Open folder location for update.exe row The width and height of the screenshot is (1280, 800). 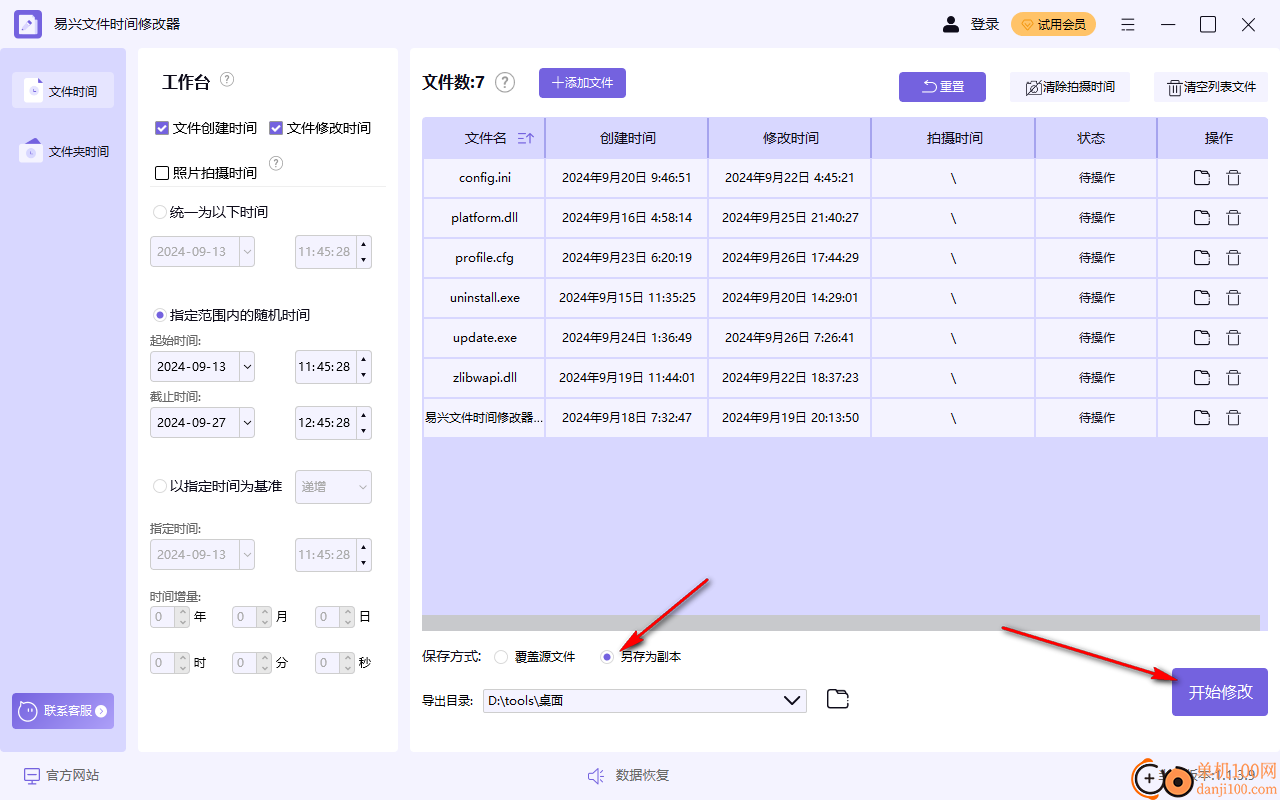click(1202, 338)
